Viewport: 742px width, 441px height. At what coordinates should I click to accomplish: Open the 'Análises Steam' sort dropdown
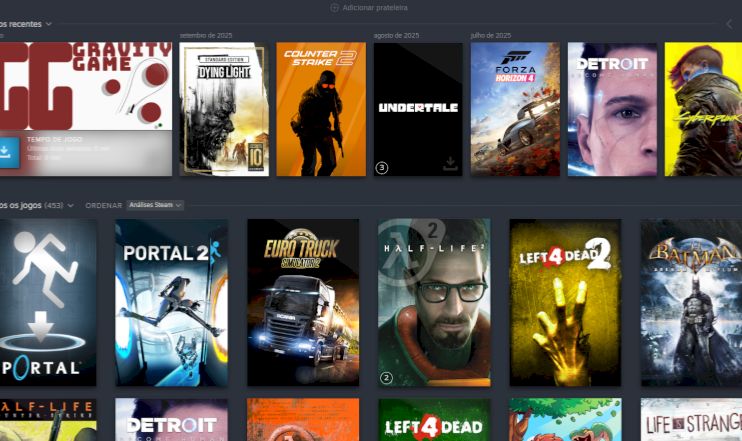click(x=155, y=205)
